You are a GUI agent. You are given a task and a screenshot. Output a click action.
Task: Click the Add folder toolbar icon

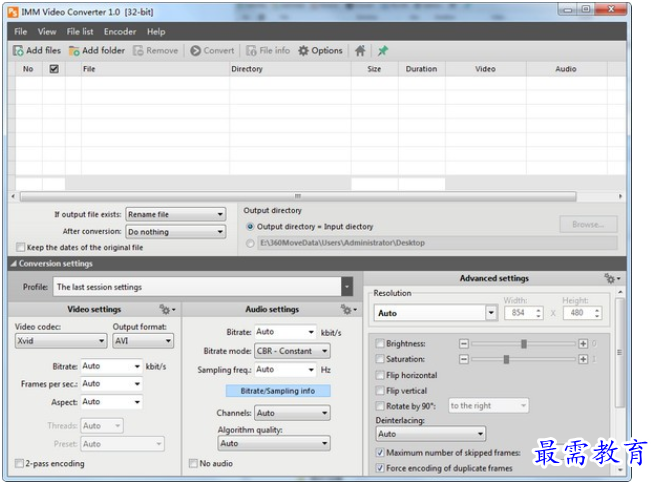coord(74,51)
